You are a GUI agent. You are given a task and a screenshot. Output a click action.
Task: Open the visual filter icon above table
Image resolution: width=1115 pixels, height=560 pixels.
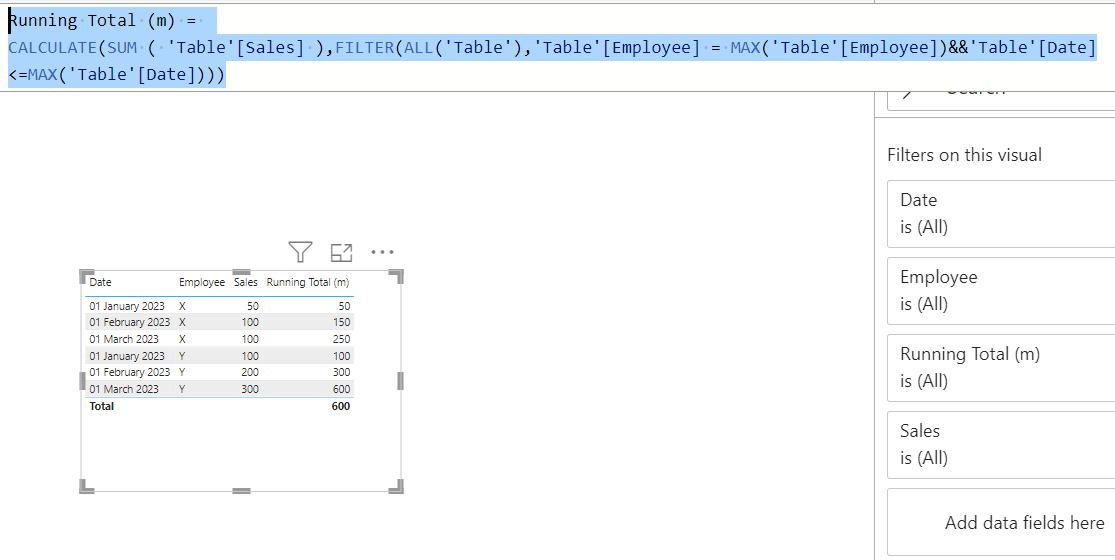[300, 252]
